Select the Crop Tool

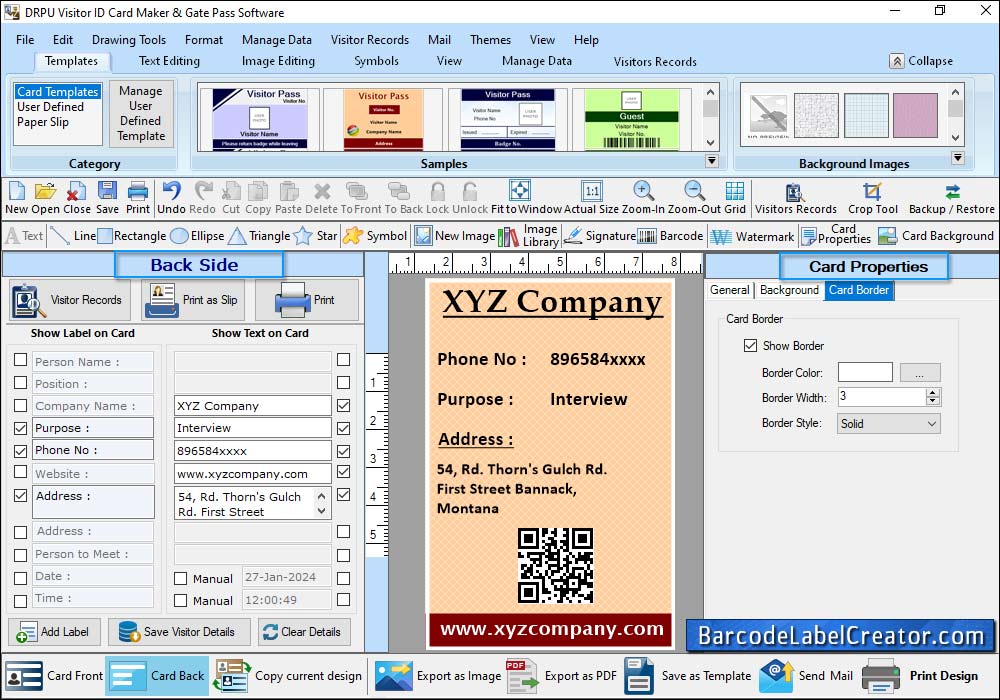pos(872,198)
